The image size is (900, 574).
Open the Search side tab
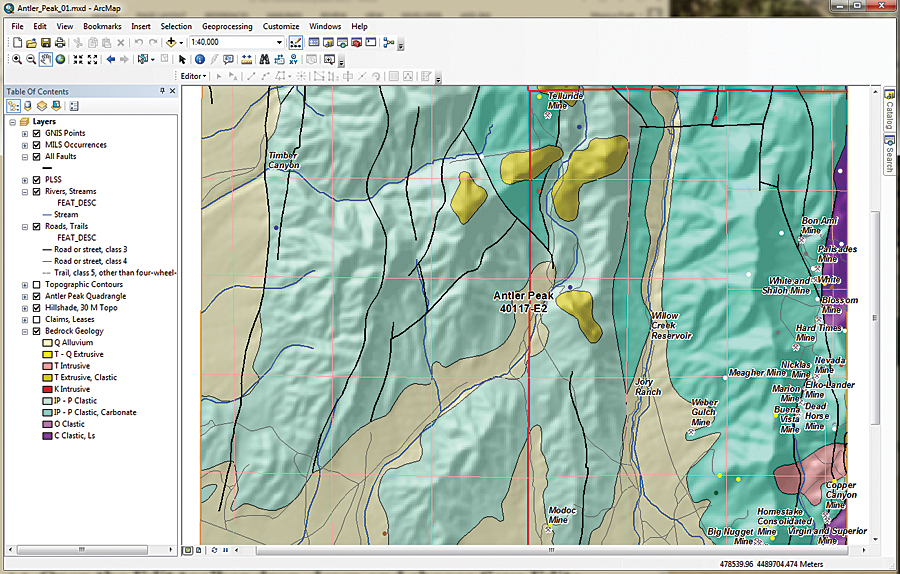pos(889,154)
